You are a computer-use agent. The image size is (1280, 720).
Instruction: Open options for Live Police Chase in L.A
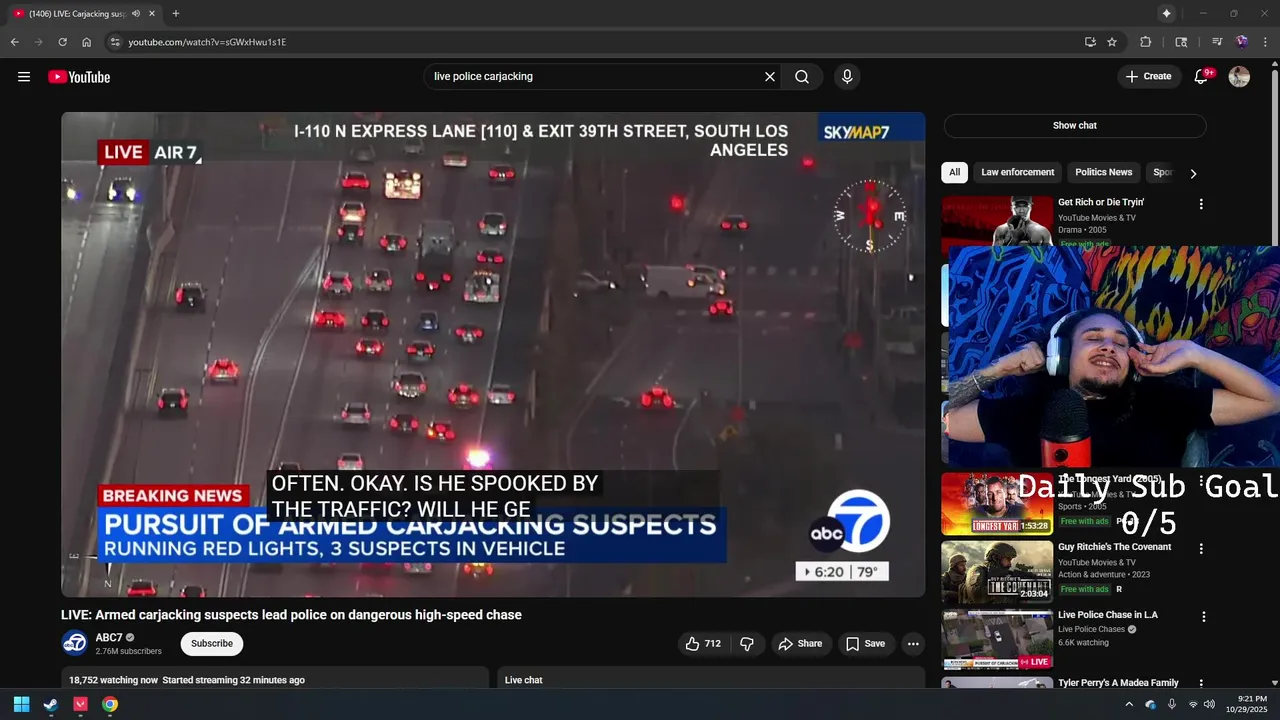[x=1204, y=617]
